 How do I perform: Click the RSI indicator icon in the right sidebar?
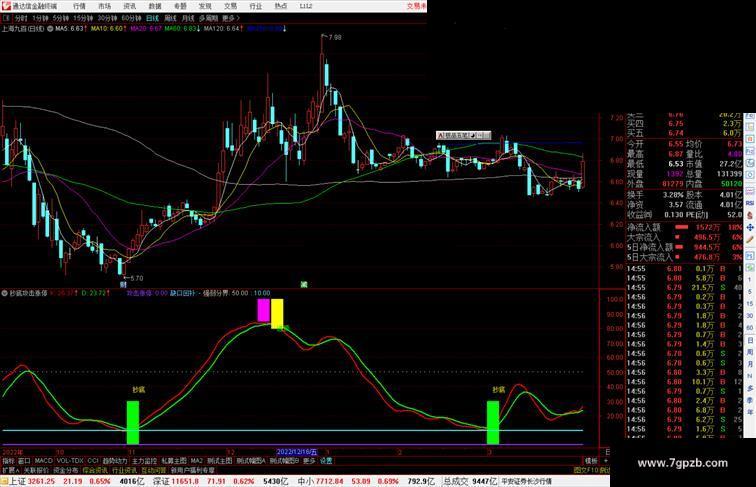click(750, 203)
